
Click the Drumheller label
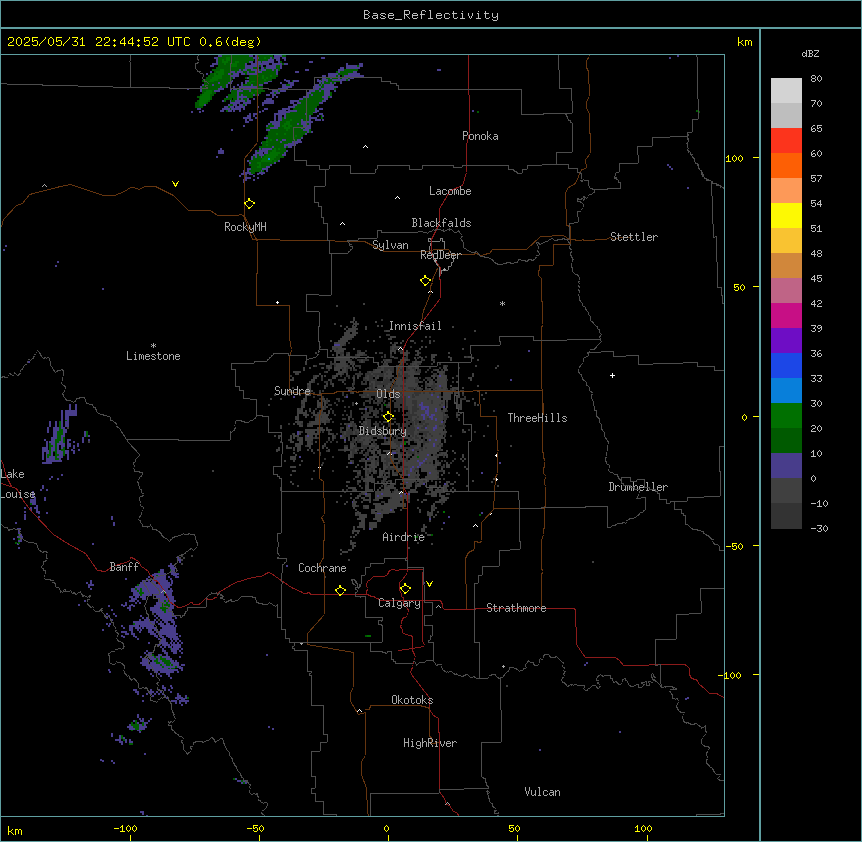[x=638, y=487]
